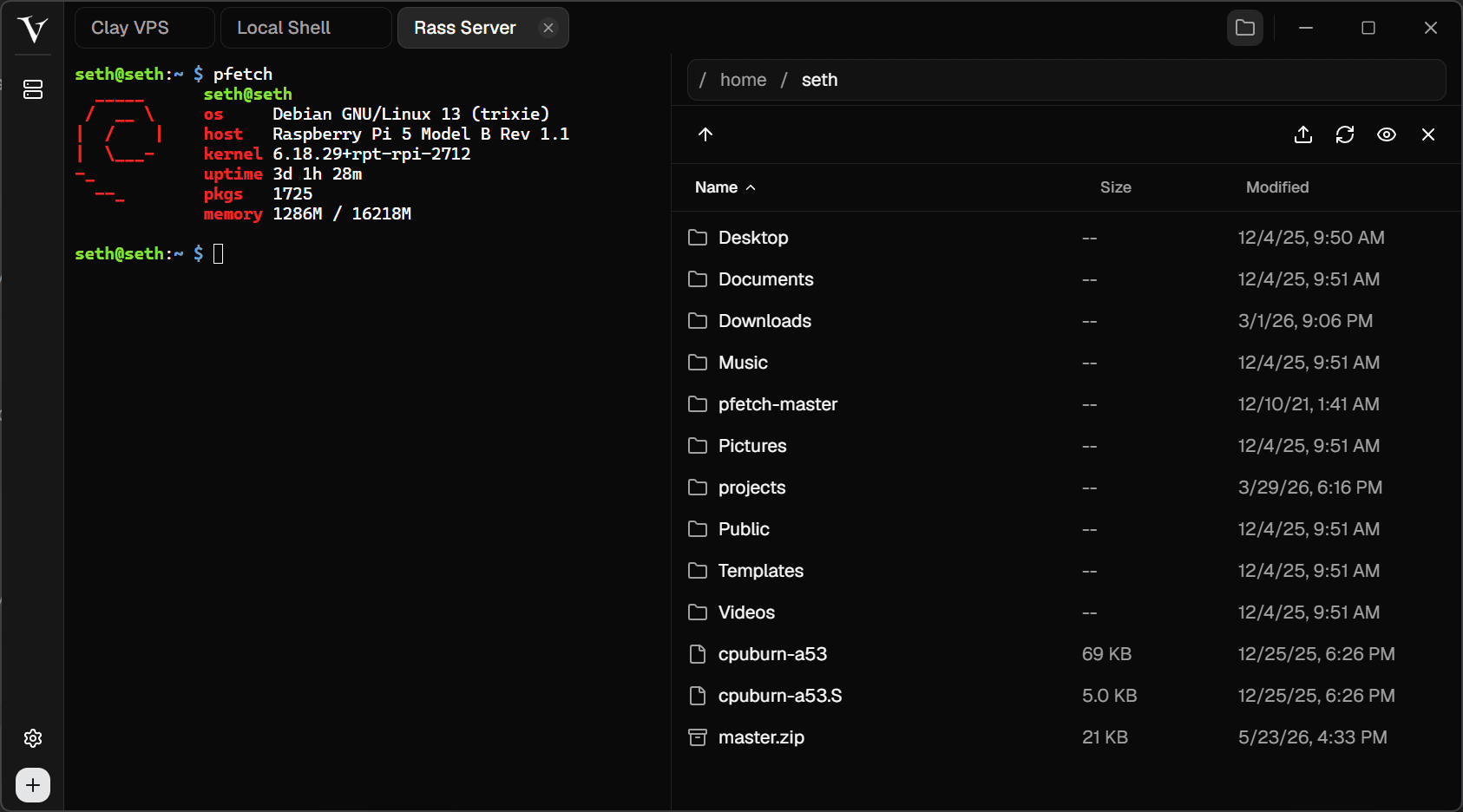
Task: Click the Desktop folder icon
Action: tap(698, 238)
